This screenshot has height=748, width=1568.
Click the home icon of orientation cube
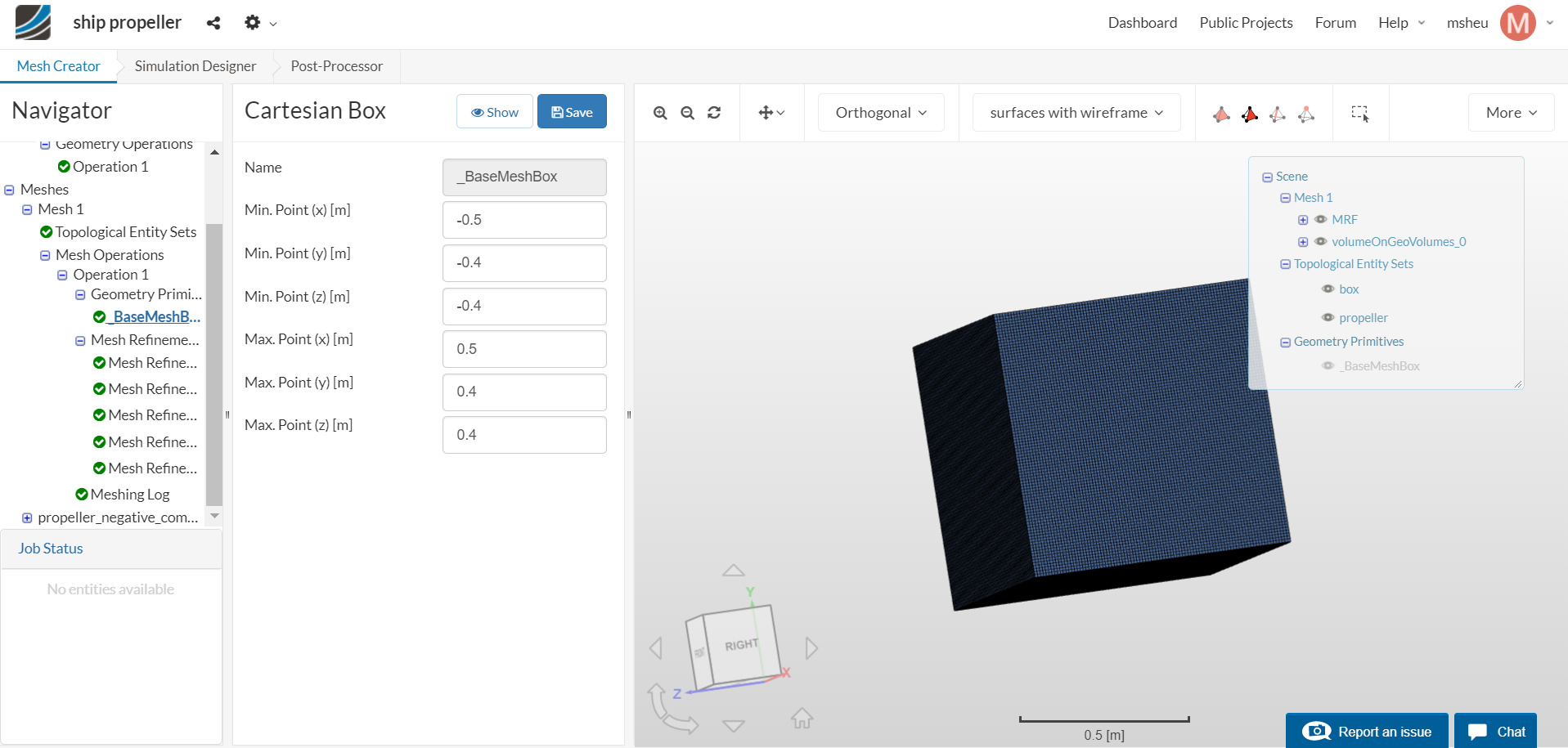point(802,719)
